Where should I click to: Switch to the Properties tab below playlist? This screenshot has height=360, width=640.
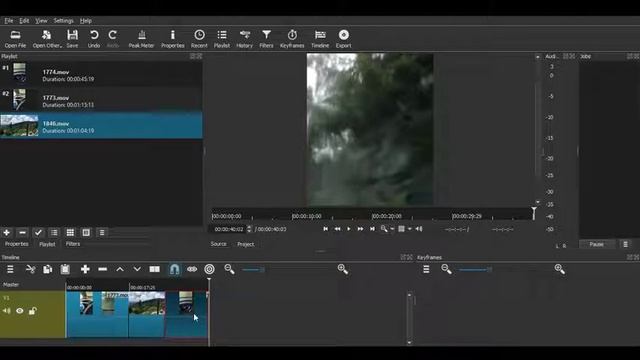17,244
